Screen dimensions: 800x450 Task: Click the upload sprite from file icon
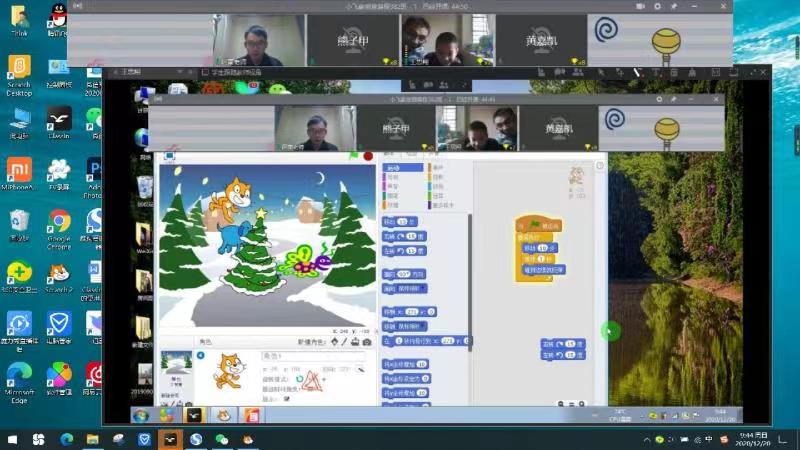click(x=355, y=341)
